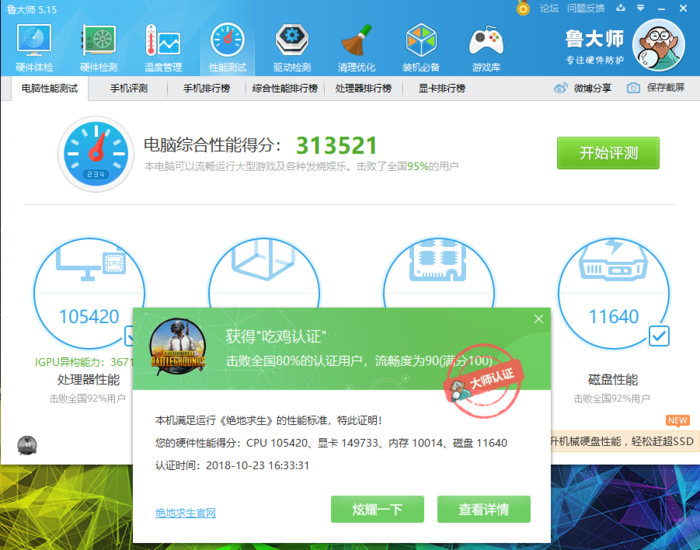Open 温度管理 temperature management icon
The width and height of the screenshot is (700, 550).
coord(163,48)
